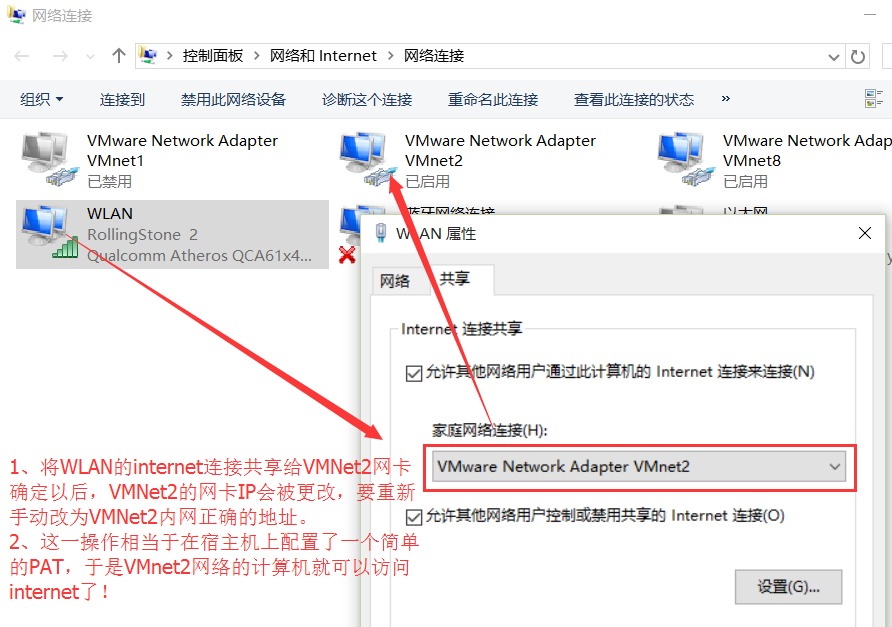The image size is (892, 627).
Task: Click 禁用此网络设备 in the toolbar
Action: pos(233,100)
